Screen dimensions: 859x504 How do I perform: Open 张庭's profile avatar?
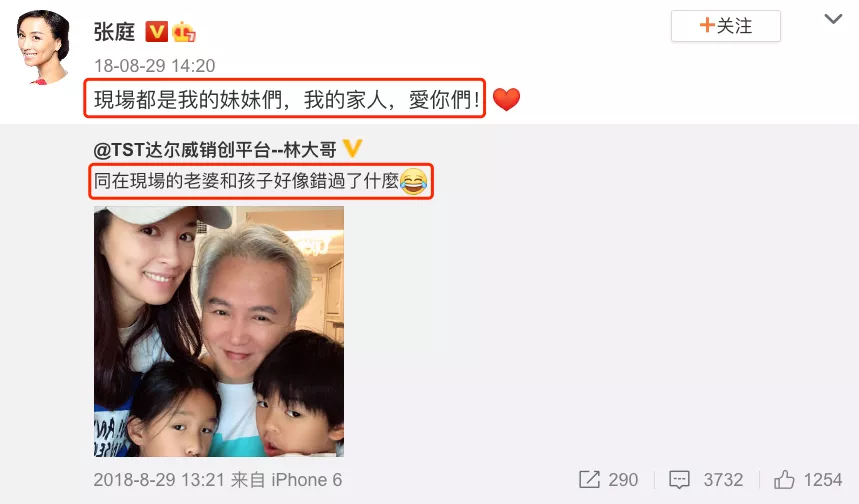pos(43,48)
